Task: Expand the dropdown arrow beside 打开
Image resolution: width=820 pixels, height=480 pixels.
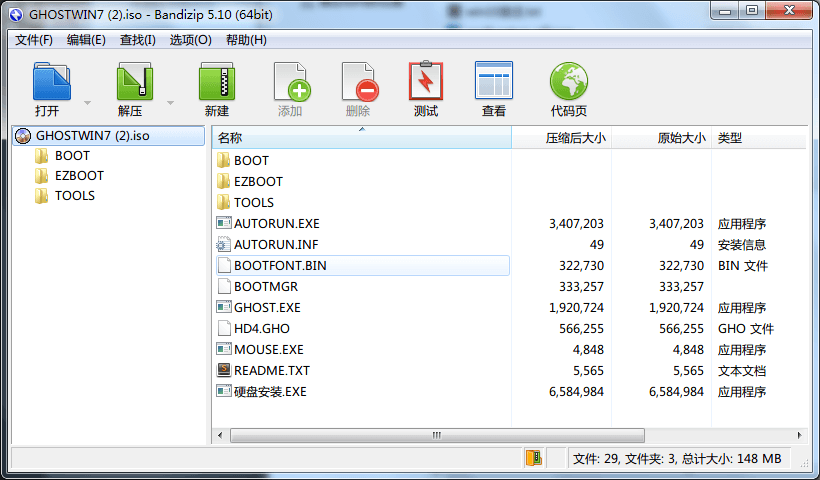Action: 88,103
